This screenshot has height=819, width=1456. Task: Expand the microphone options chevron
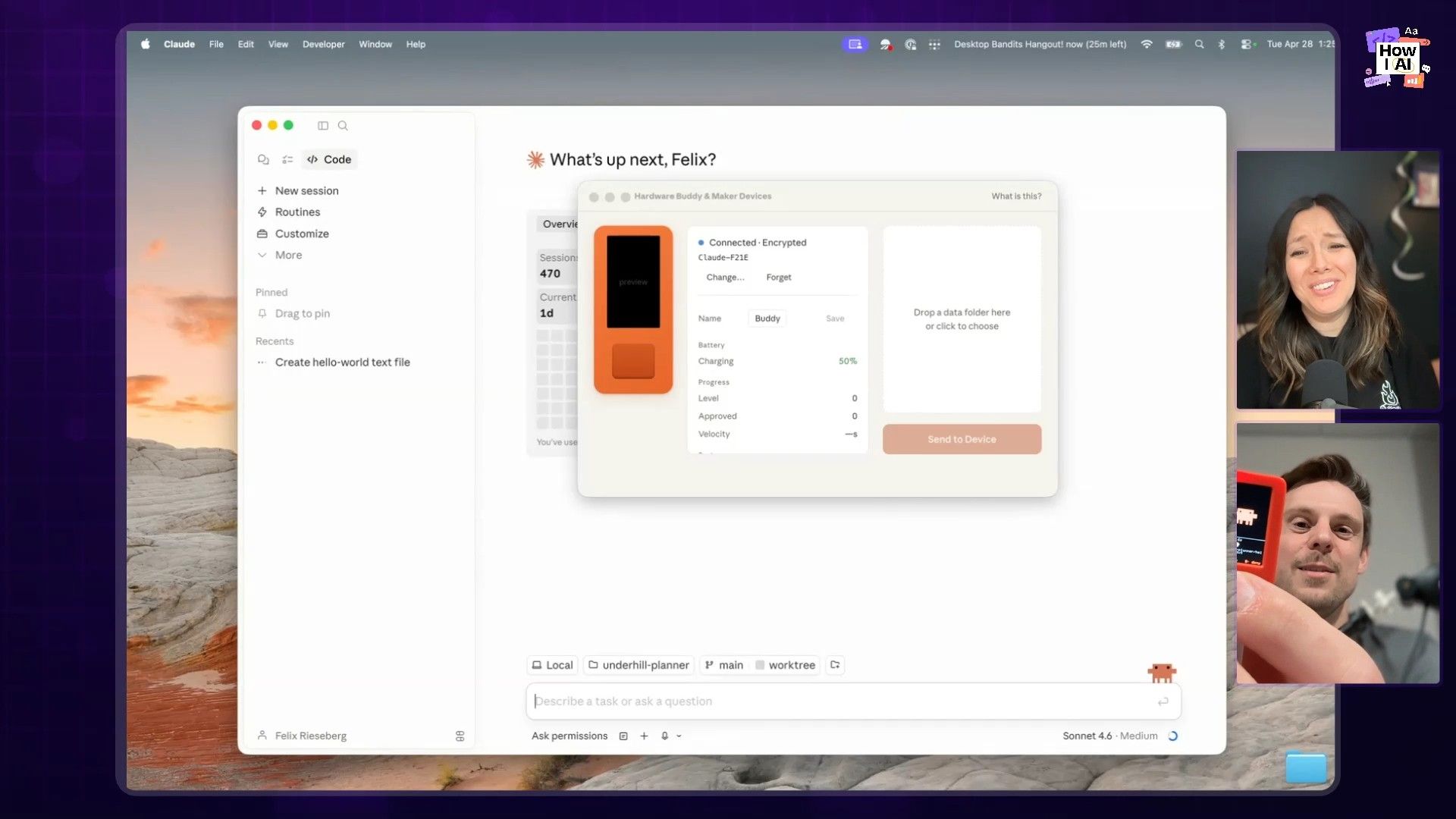coord(679,736)
